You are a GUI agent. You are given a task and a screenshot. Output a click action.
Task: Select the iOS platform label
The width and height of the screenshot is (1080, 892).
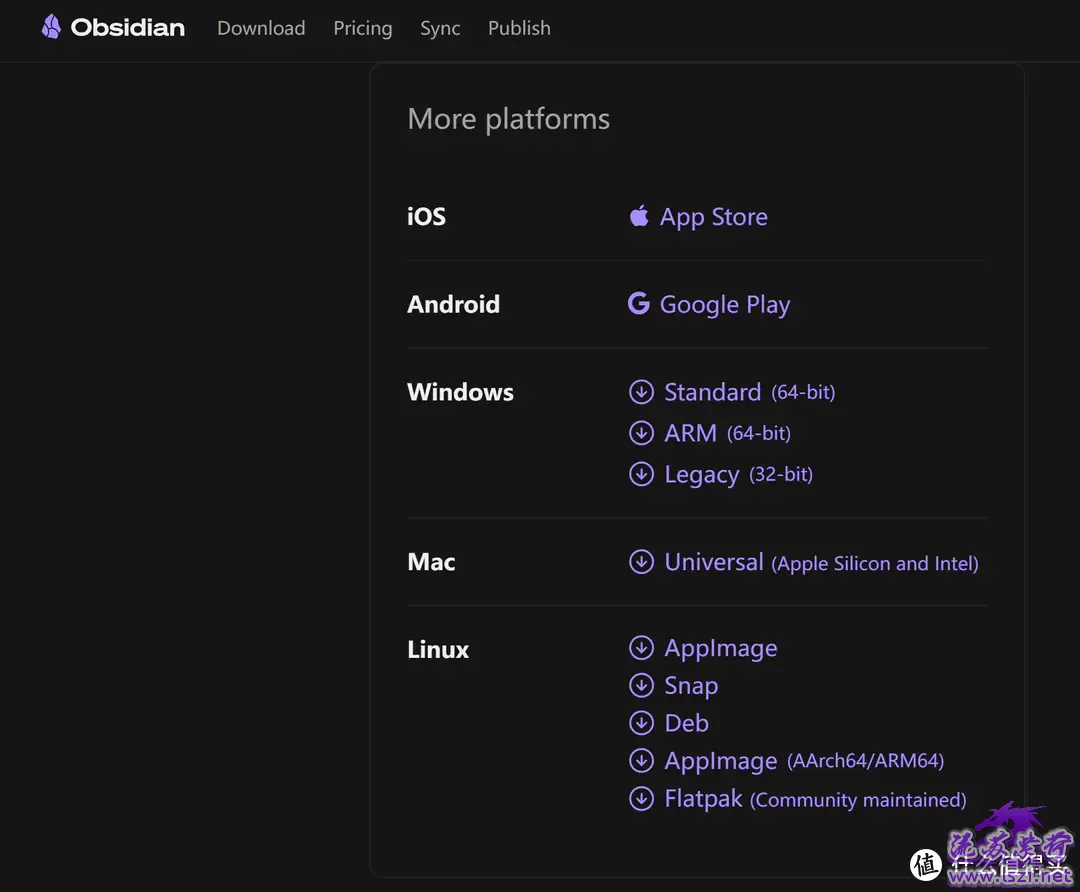426,217
